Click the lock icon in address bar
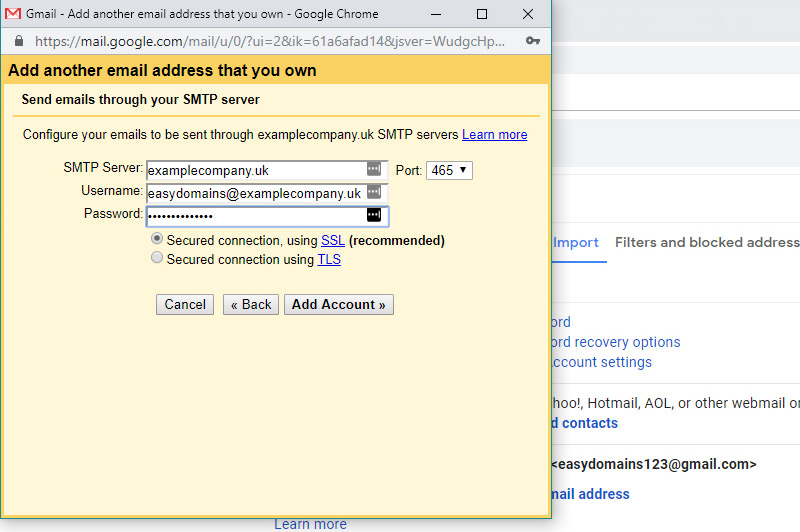800x532 pixels. tap(19, 41)
